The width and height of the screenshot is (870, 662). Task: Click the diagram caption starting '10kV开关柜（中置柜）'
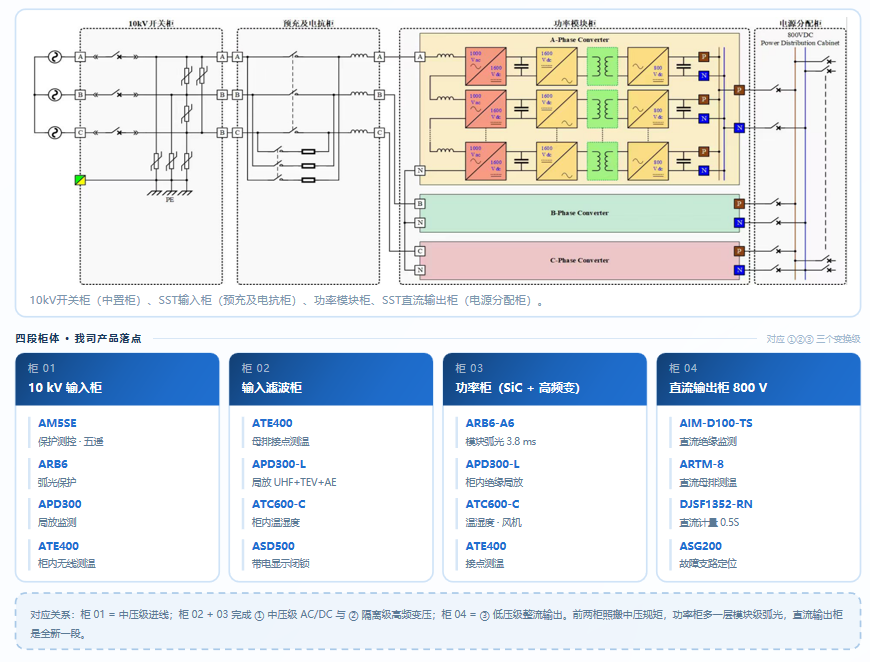click(x=286, y=300)
